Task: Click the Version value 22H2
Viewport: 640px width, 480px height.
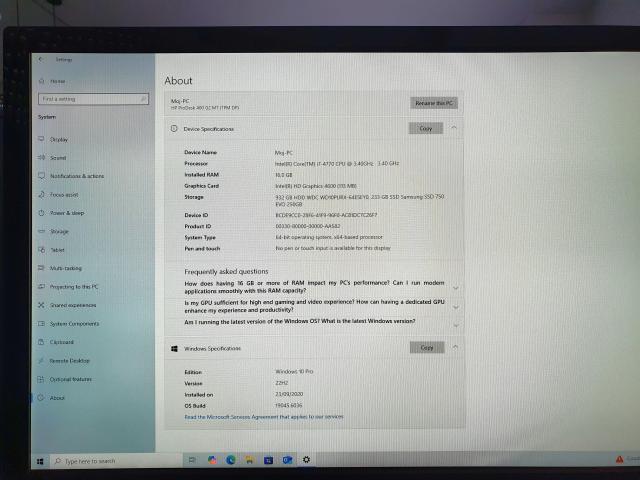Action: pos(282,383)
